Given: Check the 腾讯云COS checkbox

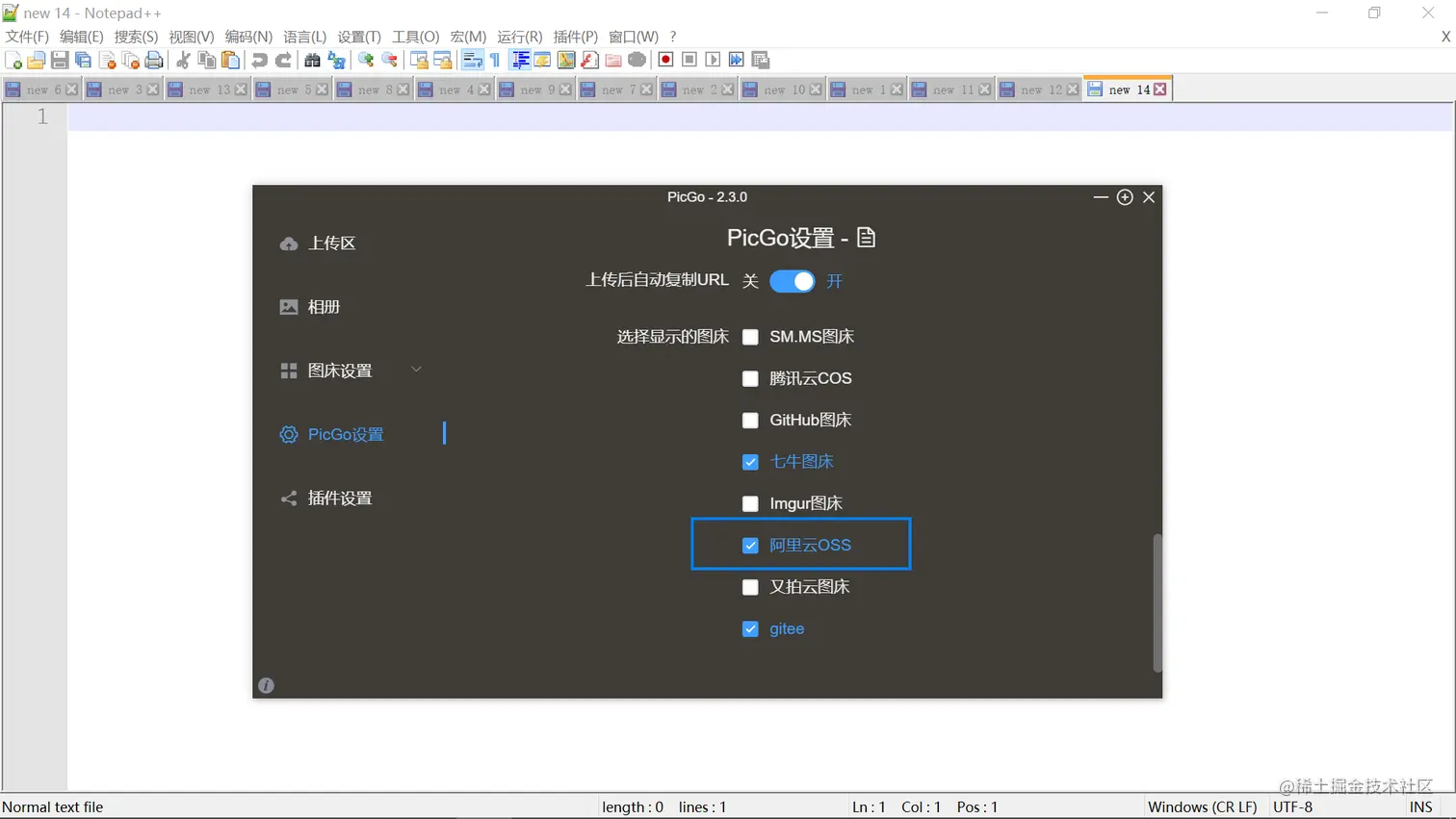Looking at the screenshot, I should click(x=750, y=378).
